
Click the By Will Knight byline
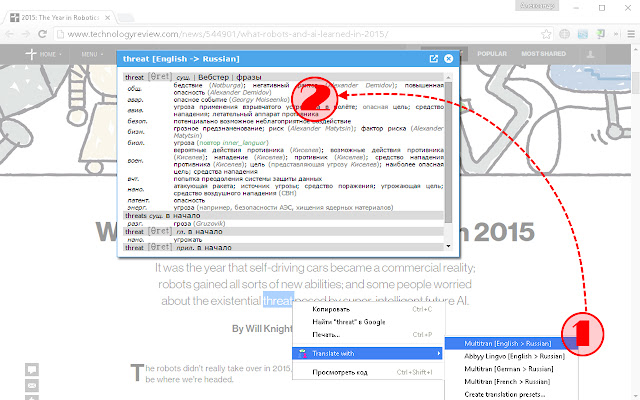click(x=262, y=329)
